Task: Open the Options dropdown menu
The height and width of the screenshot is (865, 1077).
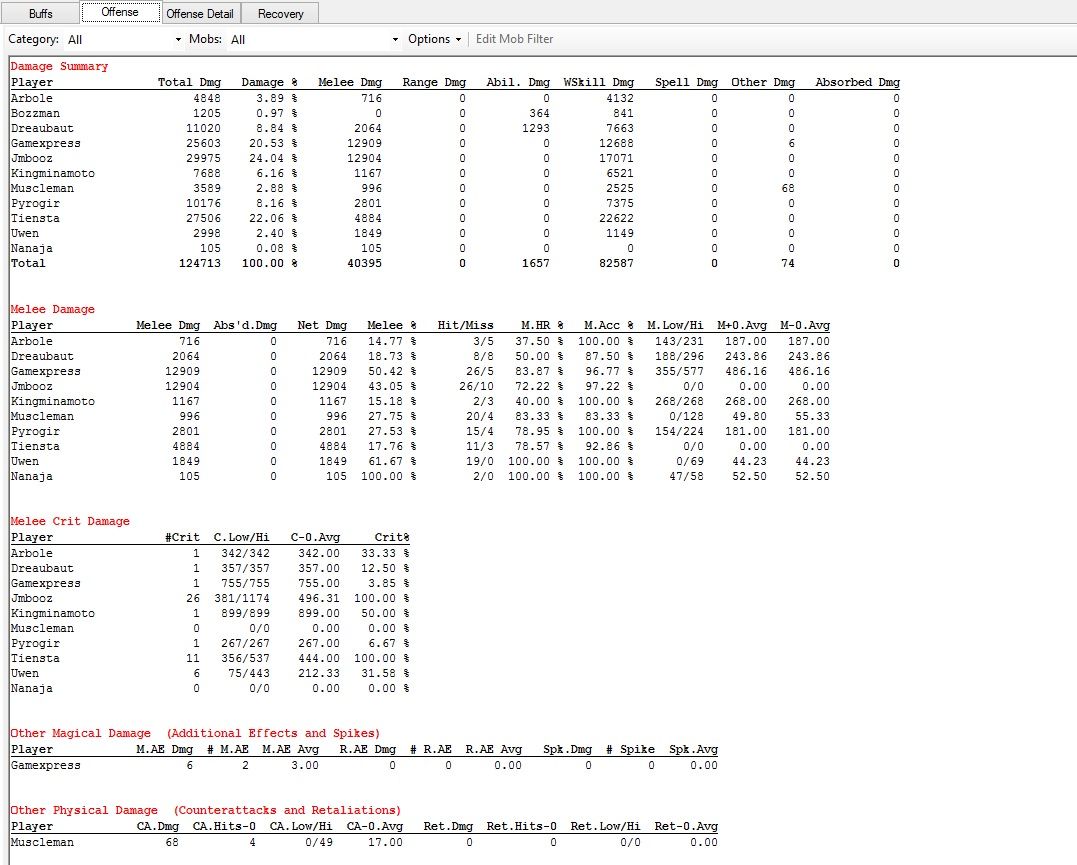Action: tap(434, 39)
